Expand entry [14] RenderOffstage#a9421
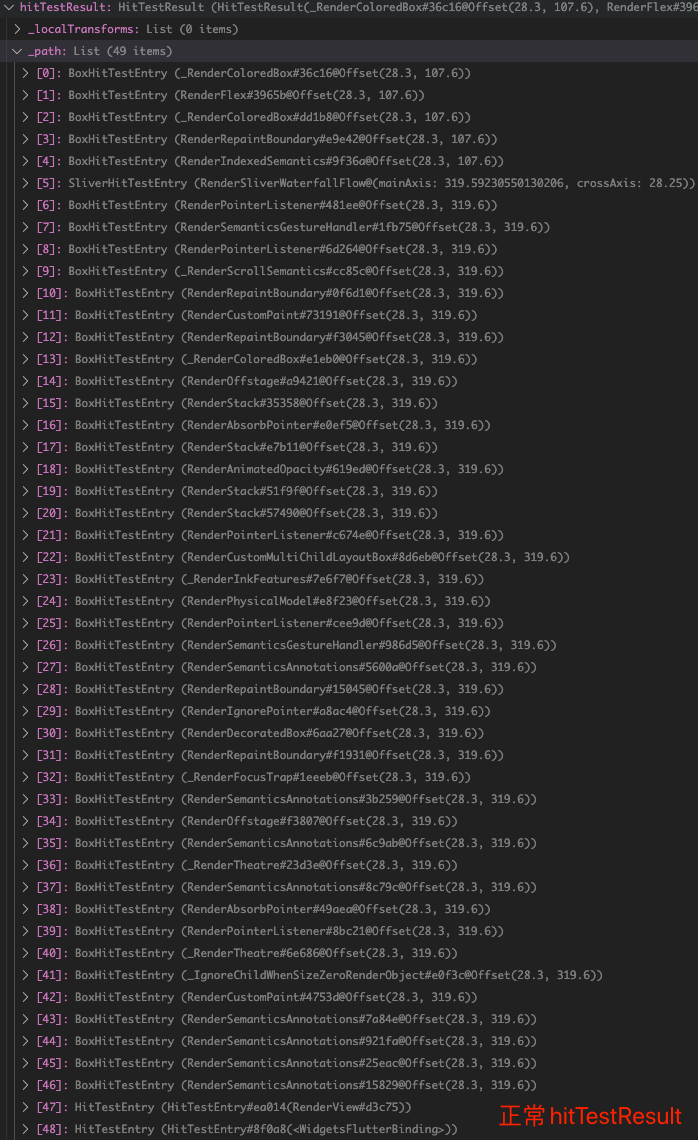 click(26, 381)
